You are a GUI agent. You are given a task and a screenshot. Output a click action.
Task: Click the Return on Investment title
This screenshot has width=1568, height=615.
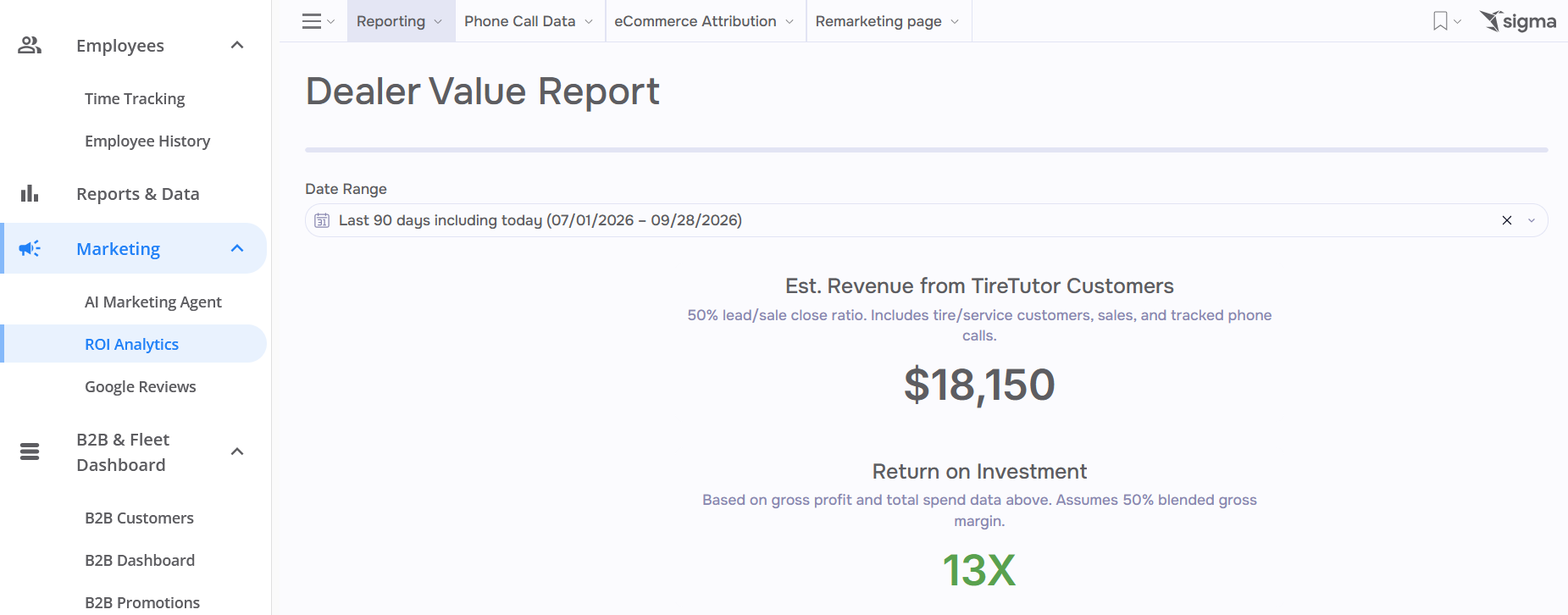979,471
